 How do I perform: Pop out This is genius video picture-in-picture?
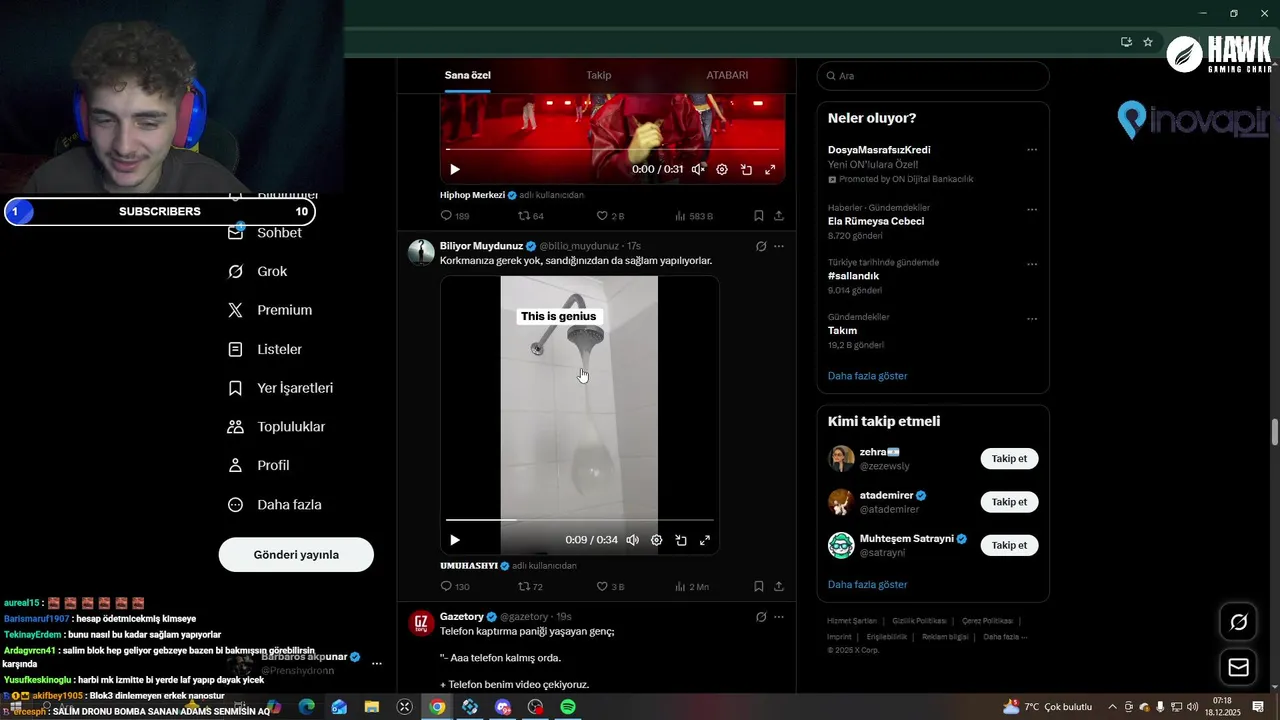(680, 540)
